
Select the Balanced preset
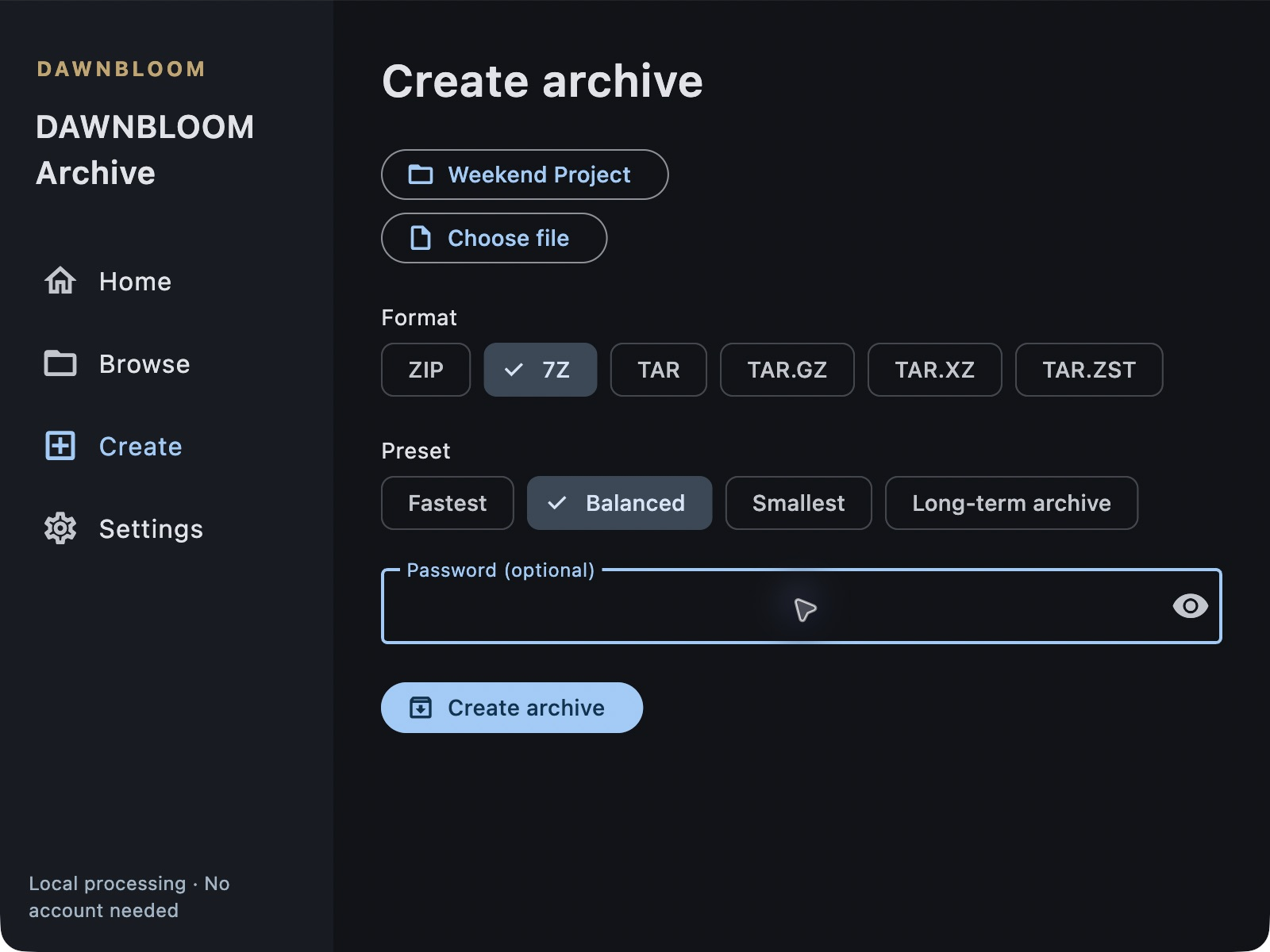tap(620, 503)
